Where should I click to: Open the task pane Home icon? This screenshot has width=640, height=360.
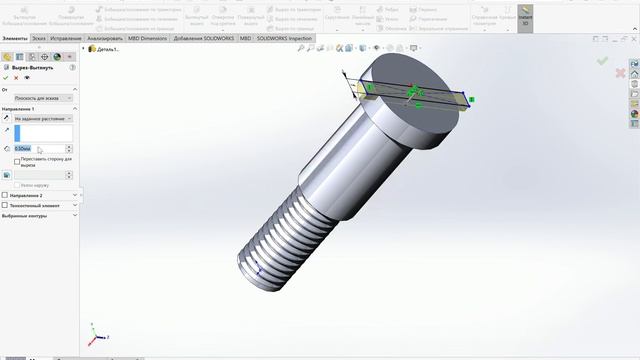[634, 74]
